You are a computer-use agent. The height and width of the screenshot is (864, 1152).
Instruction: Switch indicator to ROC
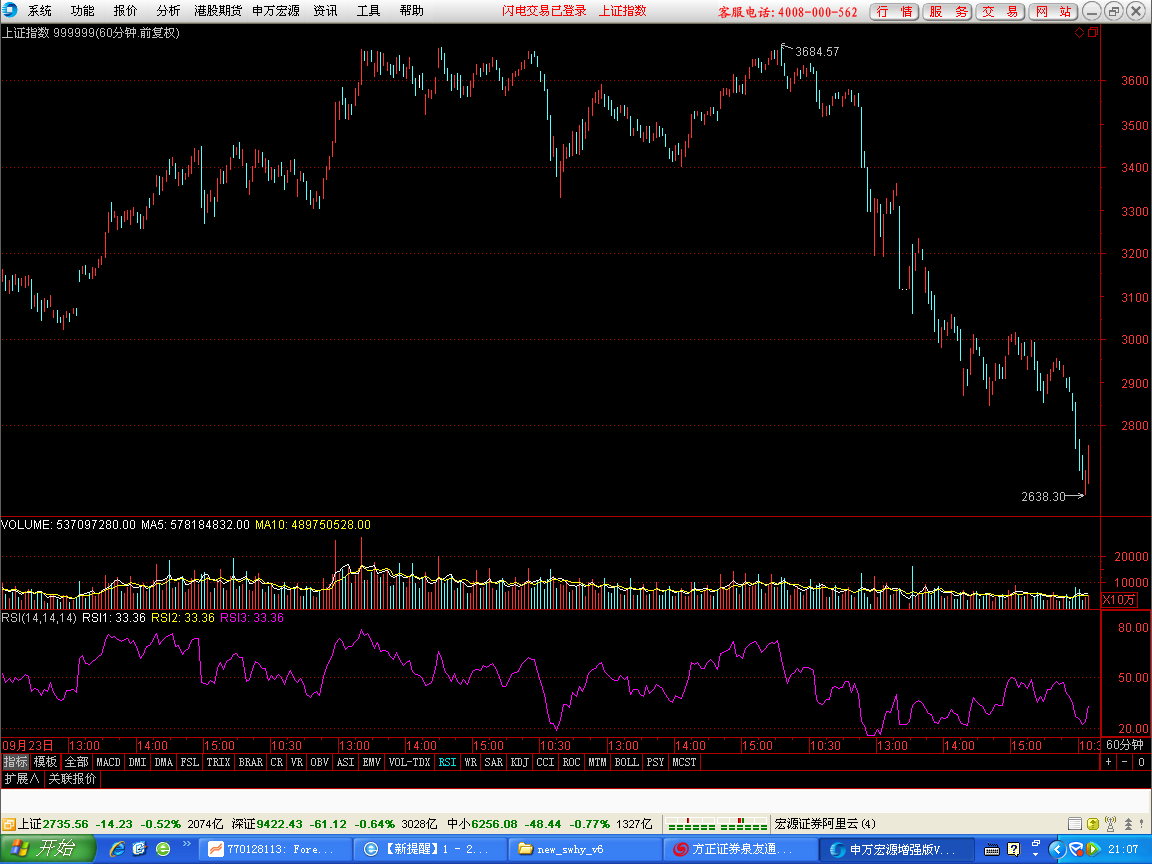click(572, 762)
